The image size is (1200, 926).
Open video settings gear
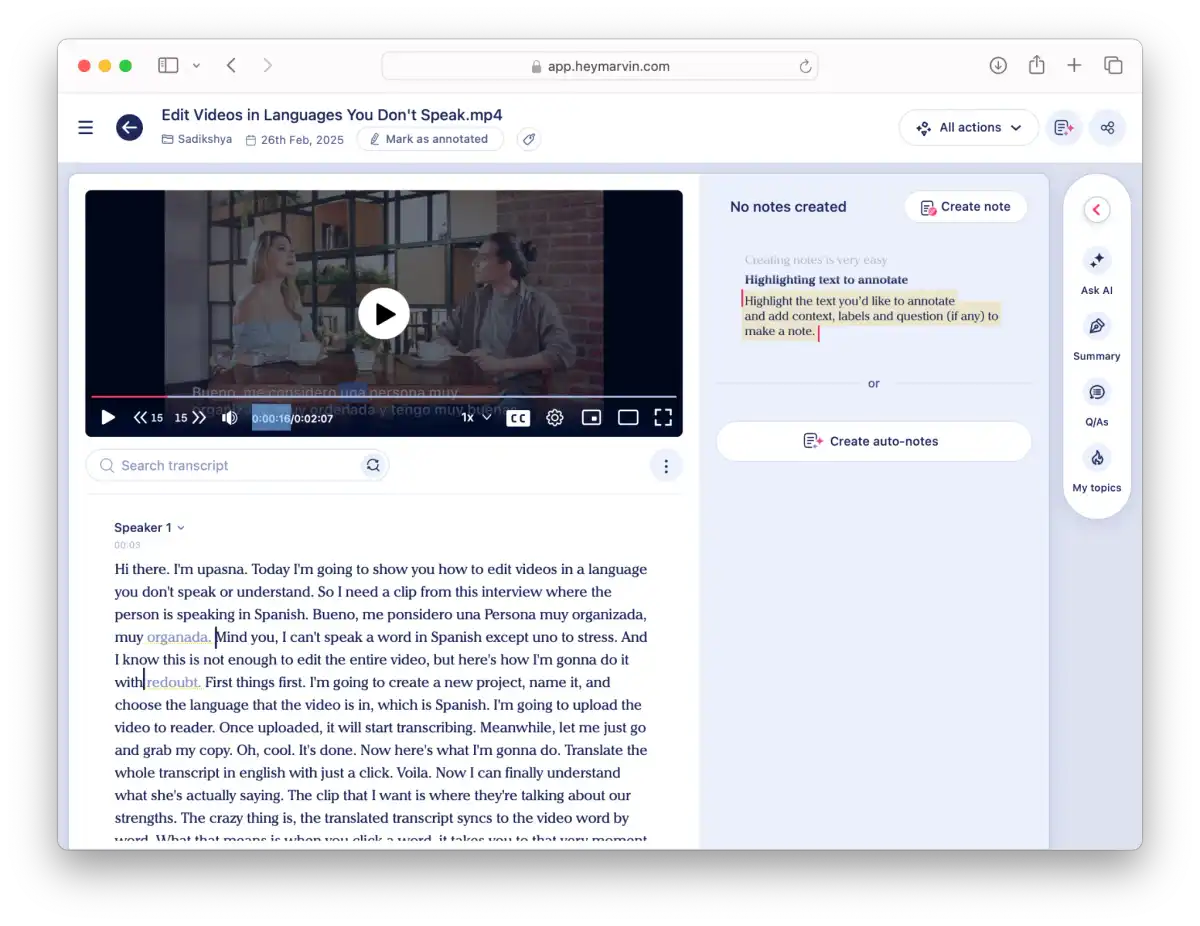[555, 418]
